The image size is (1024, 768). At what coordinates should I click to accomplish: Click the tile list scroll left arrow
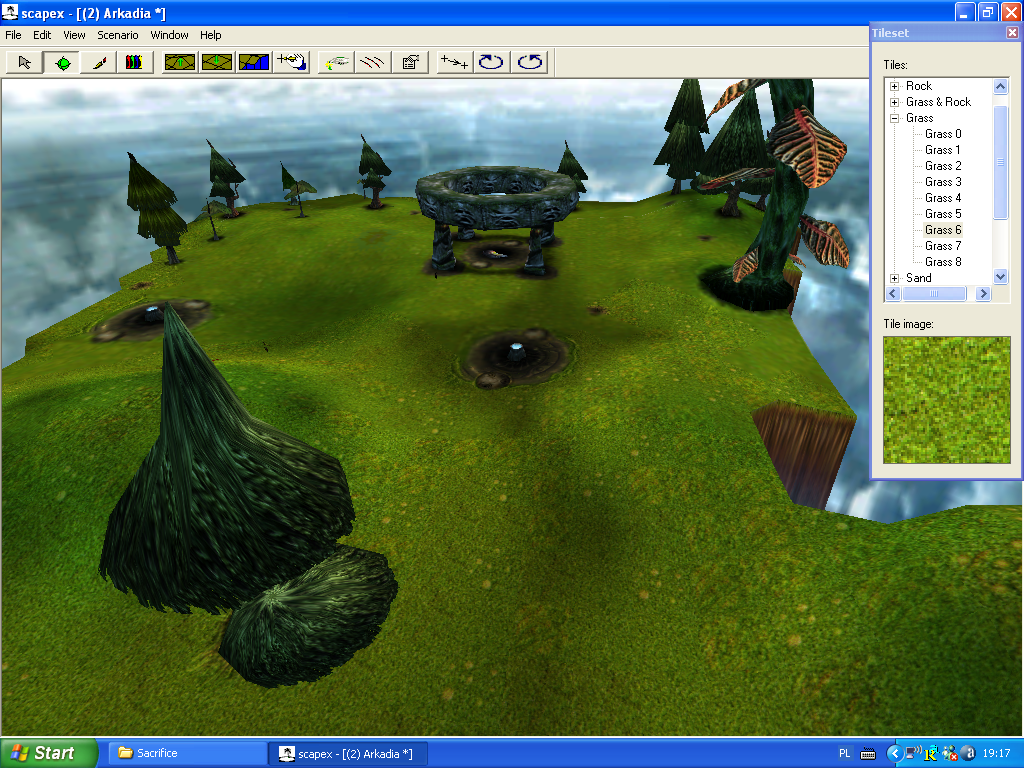(x=893, y=294)
